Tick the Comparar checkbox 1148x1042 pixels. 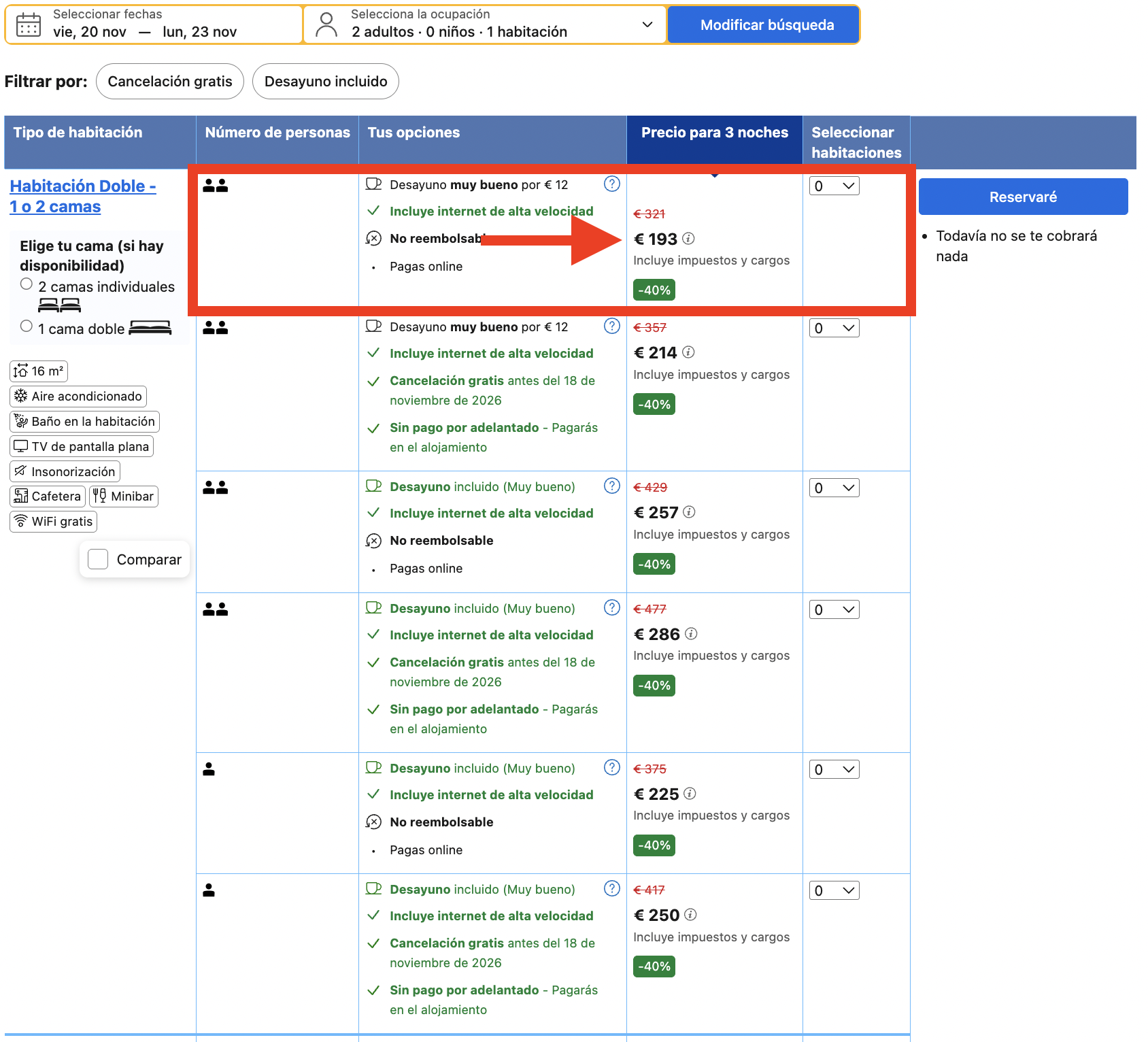99,559
